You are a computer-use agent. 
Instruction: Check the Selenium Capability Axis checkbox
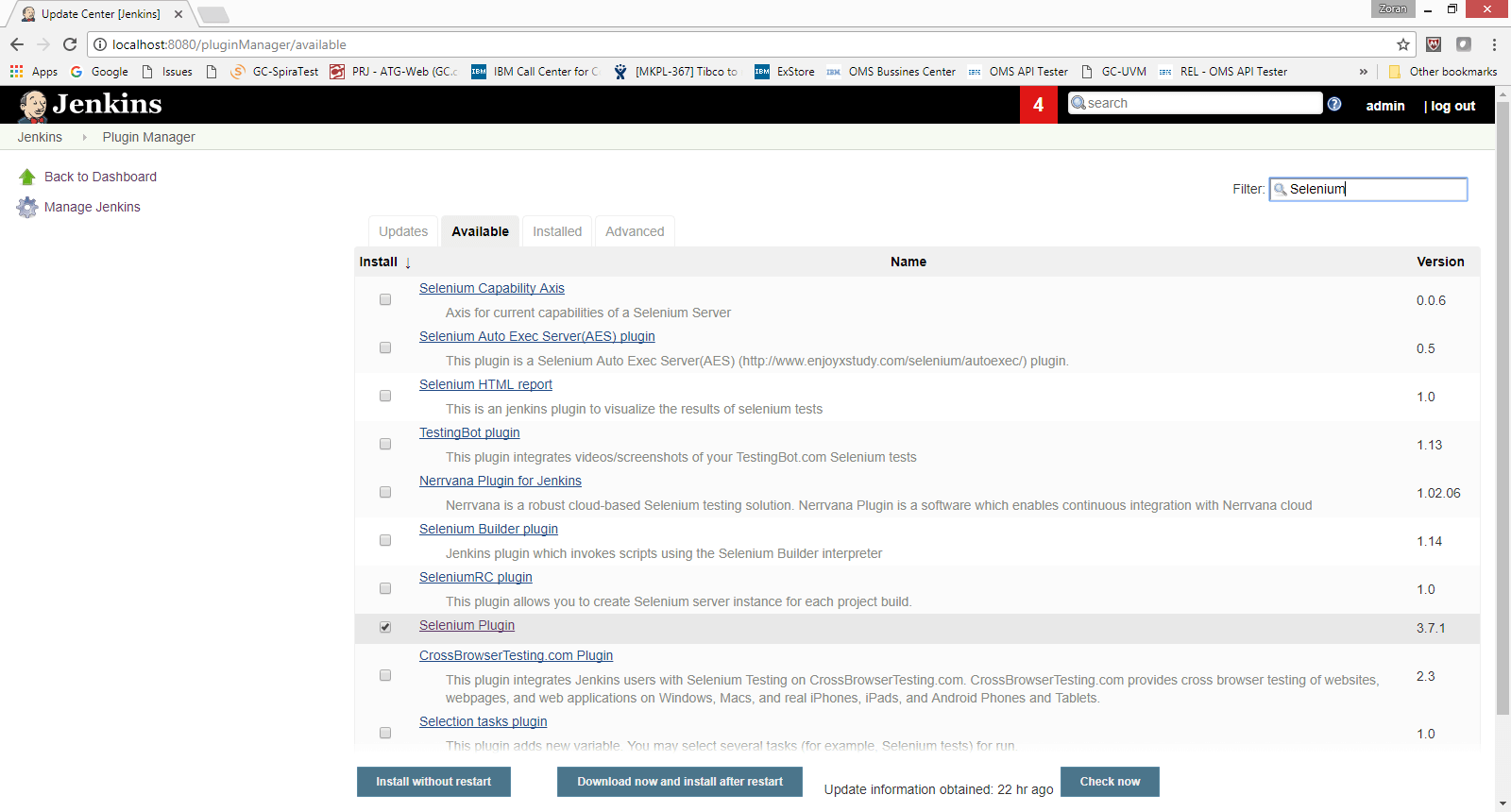coord(385,299)
